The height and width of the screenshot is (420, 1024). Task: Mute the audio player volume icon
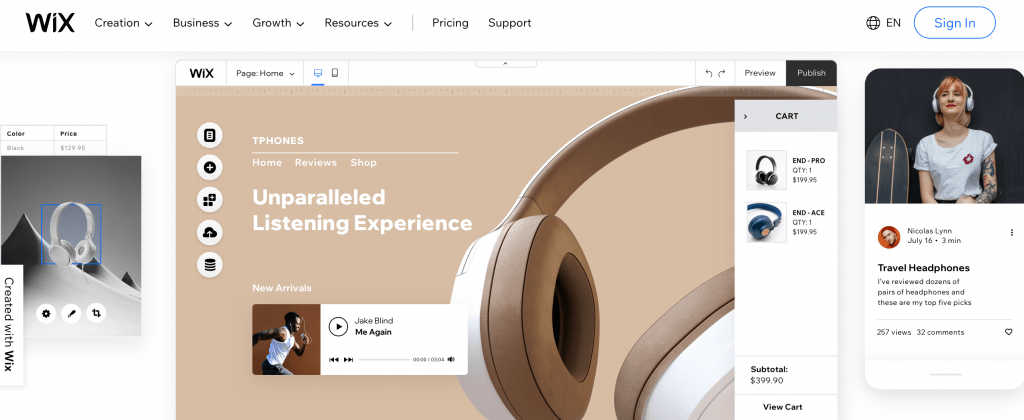(451, 359)
